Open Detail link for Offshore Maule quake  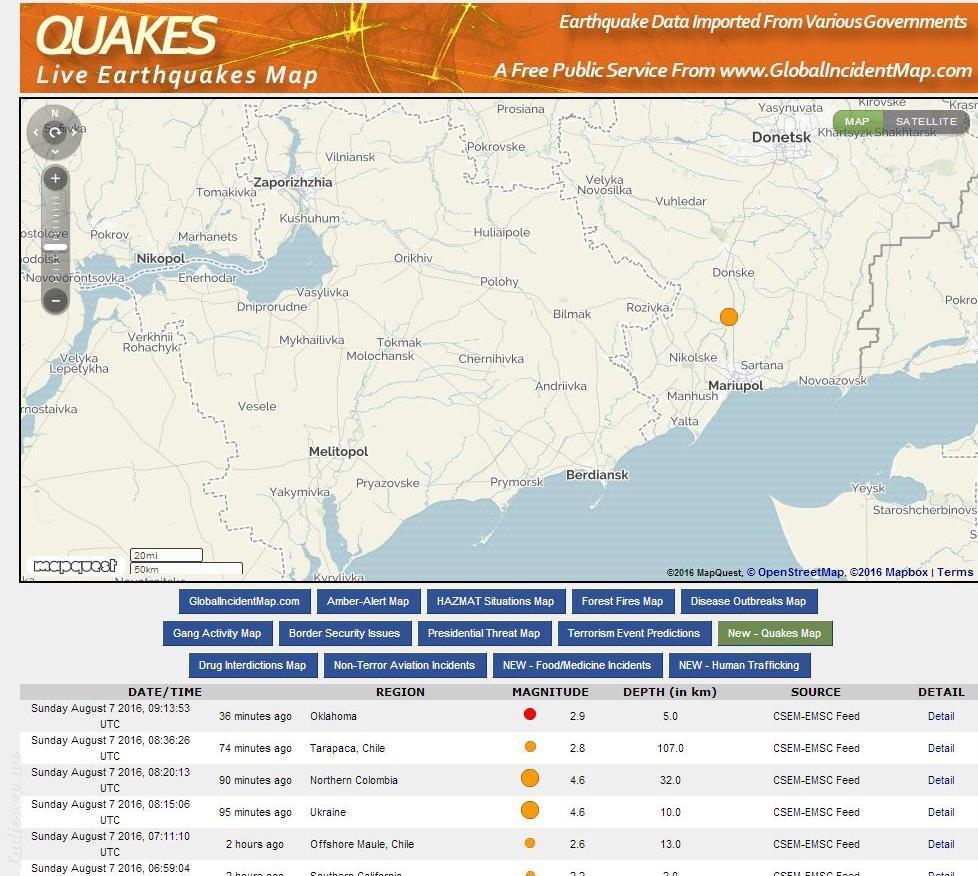(941, 844)
